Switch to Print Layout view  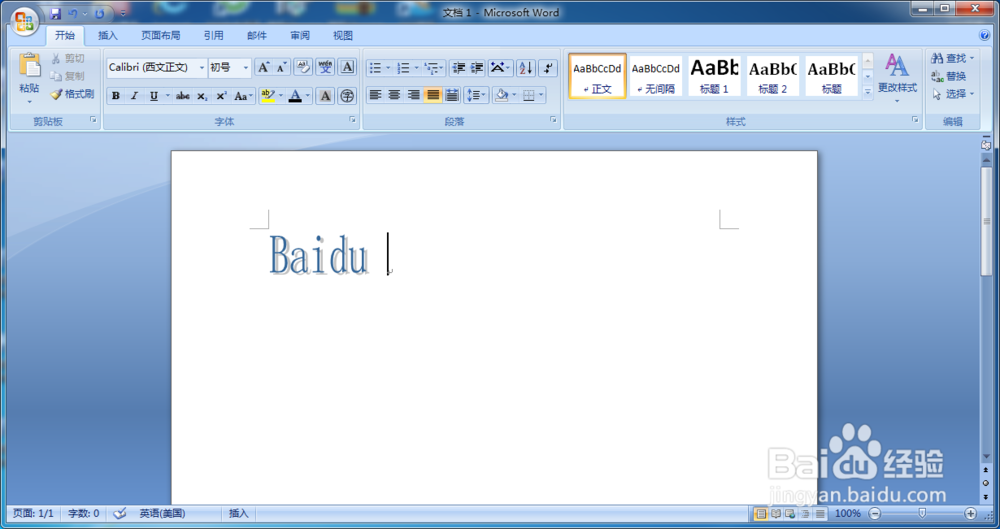(760, 514)
